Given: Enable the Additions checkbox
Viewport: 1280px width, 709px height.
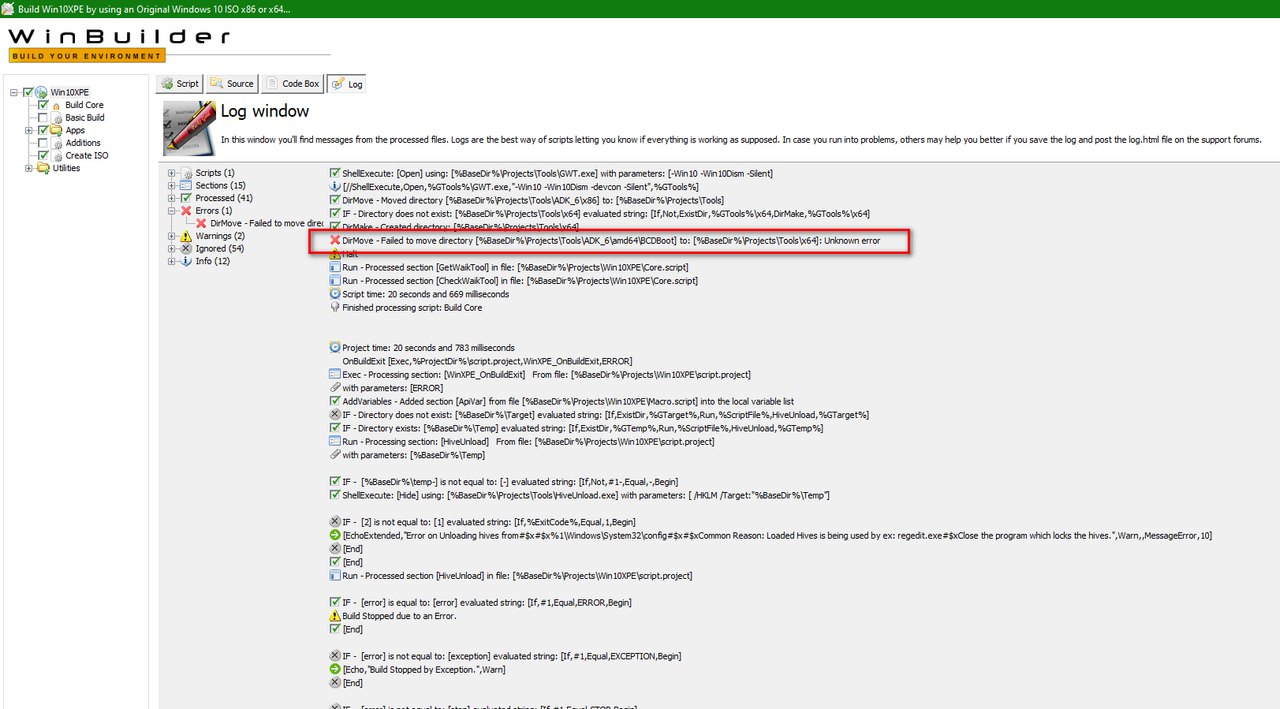Looking at the screenshot, I should point(43,143).
